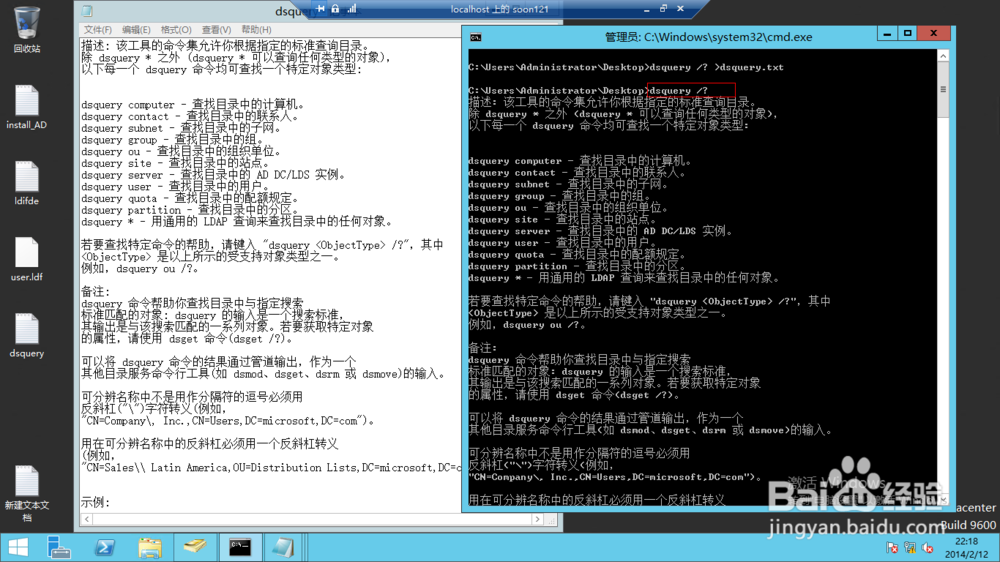Image resolution: width=1000 pixels, height=562 pixels.
Task: Click the cmd vertical scrollbar thumb
Action: [943, 90]
